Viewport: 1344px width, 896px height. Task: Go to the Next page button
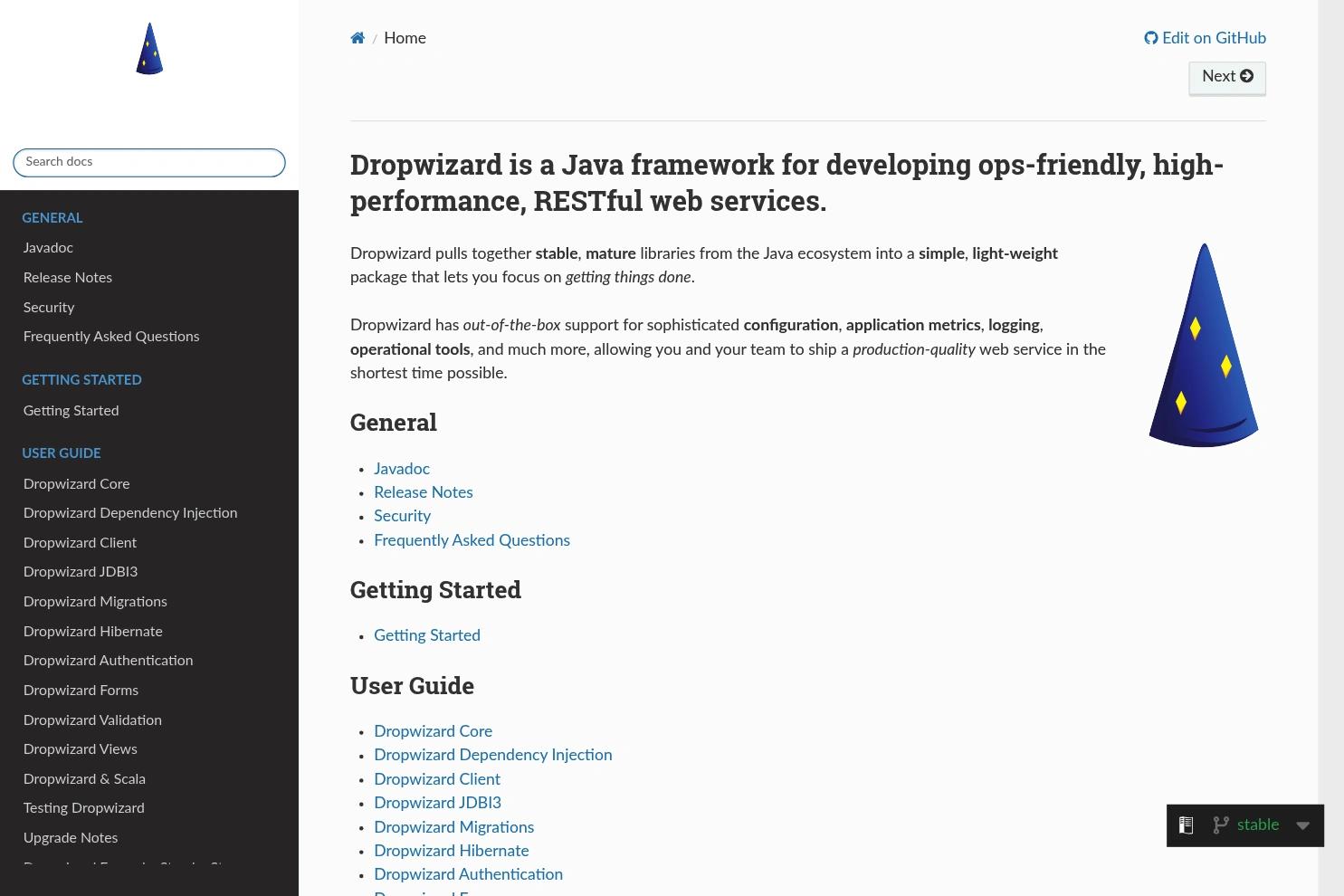point(1227,77)
